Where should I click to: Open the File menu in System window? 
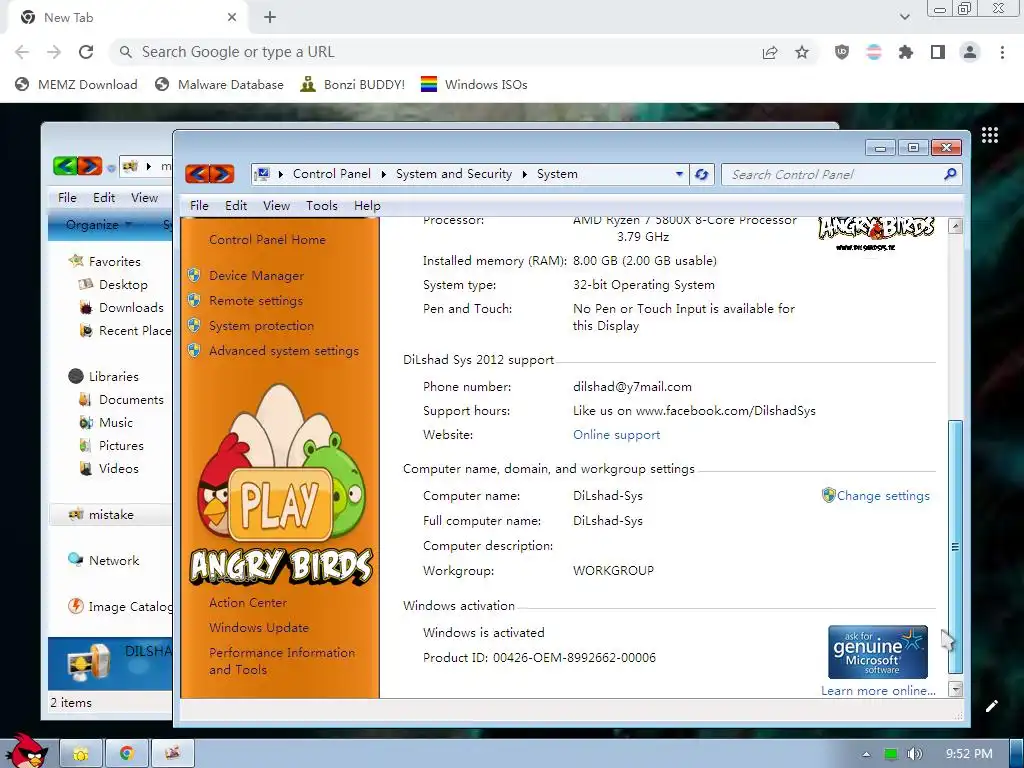point(199,206)
